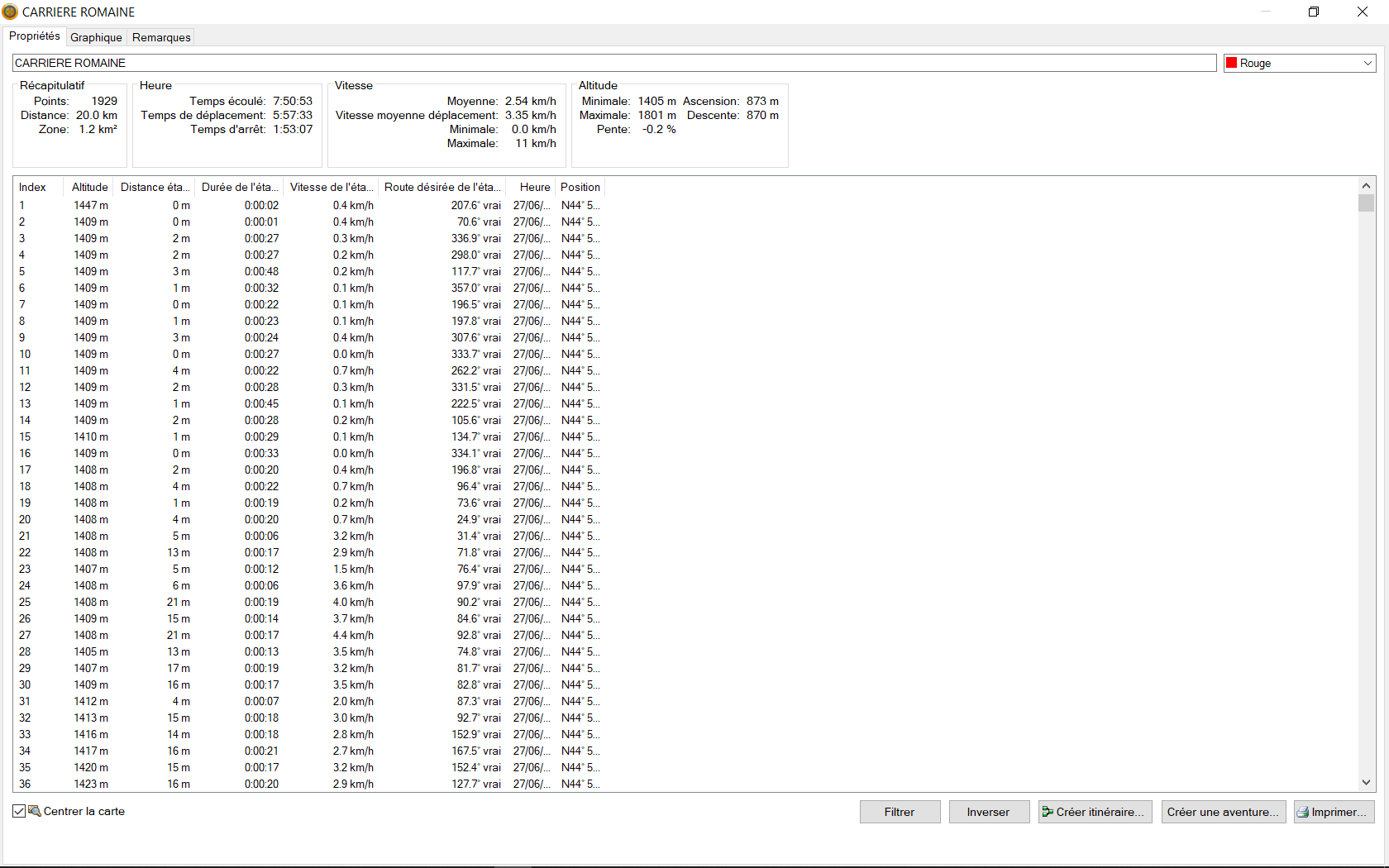Sort by the Route désirée de l'éta... column header
The height and width of the screenshot is (868, 1389).
(x=442, y=187)
